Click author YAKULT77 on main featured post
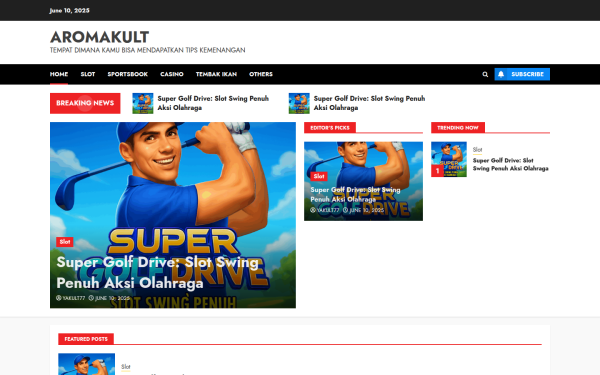 pyautogui.click(x=73, y=298)
